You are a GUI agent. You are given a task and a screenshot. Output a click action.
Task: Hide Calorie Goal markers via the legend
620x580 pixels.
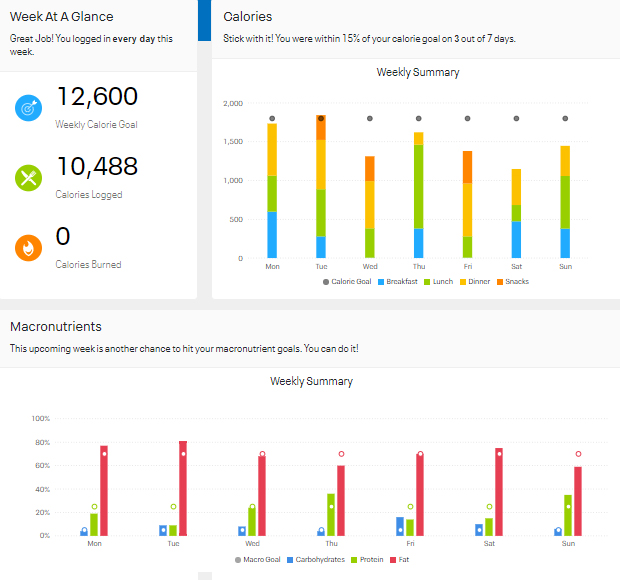pos(349,282)
